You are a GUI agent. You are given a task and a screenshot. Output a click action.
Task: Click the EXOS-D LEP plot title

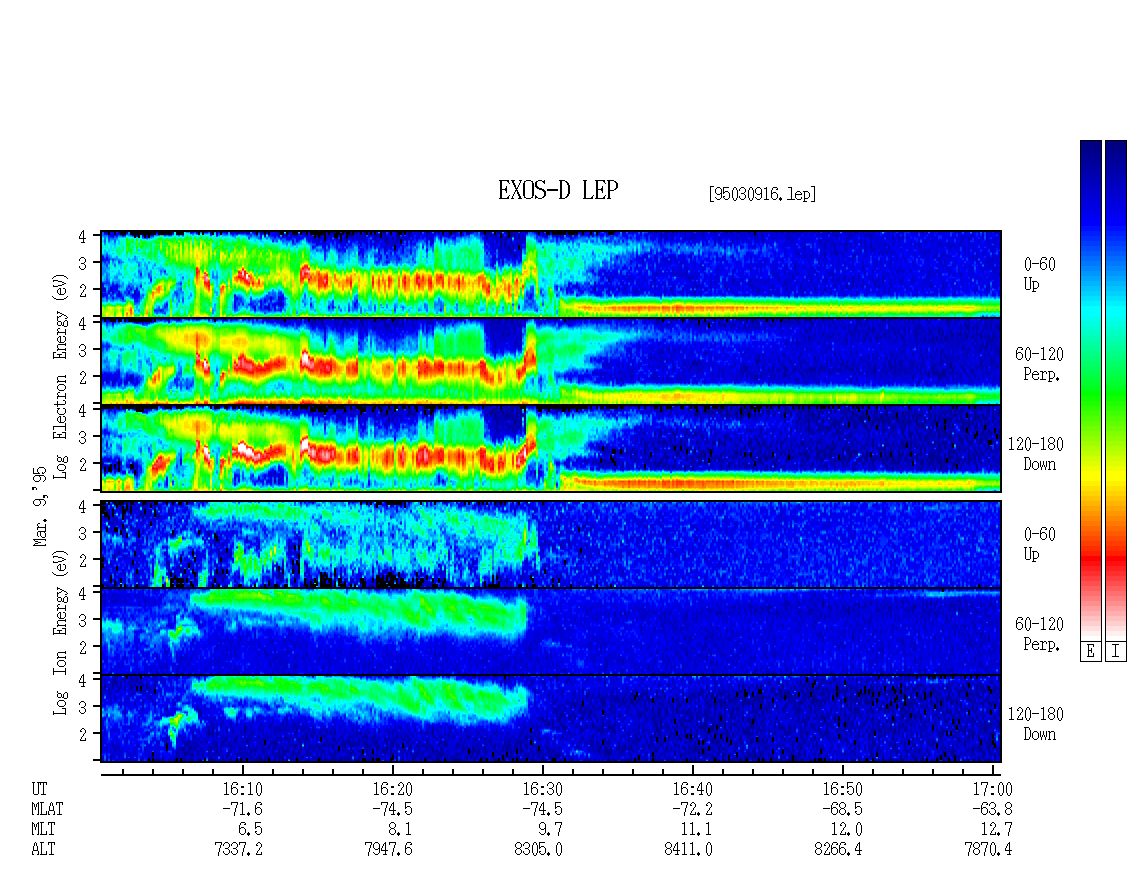point(558,190)
